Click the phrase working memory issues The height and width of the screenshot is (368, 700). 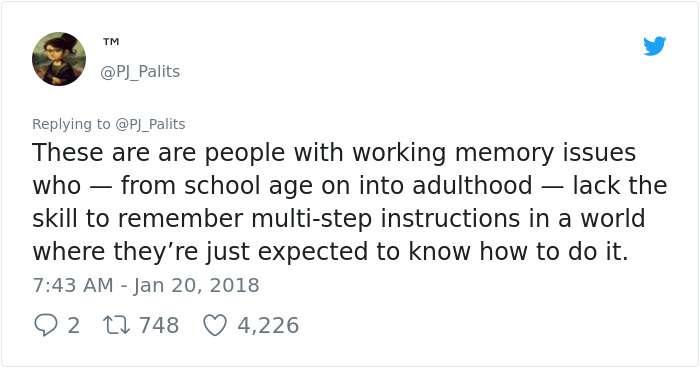pos(494,153)
